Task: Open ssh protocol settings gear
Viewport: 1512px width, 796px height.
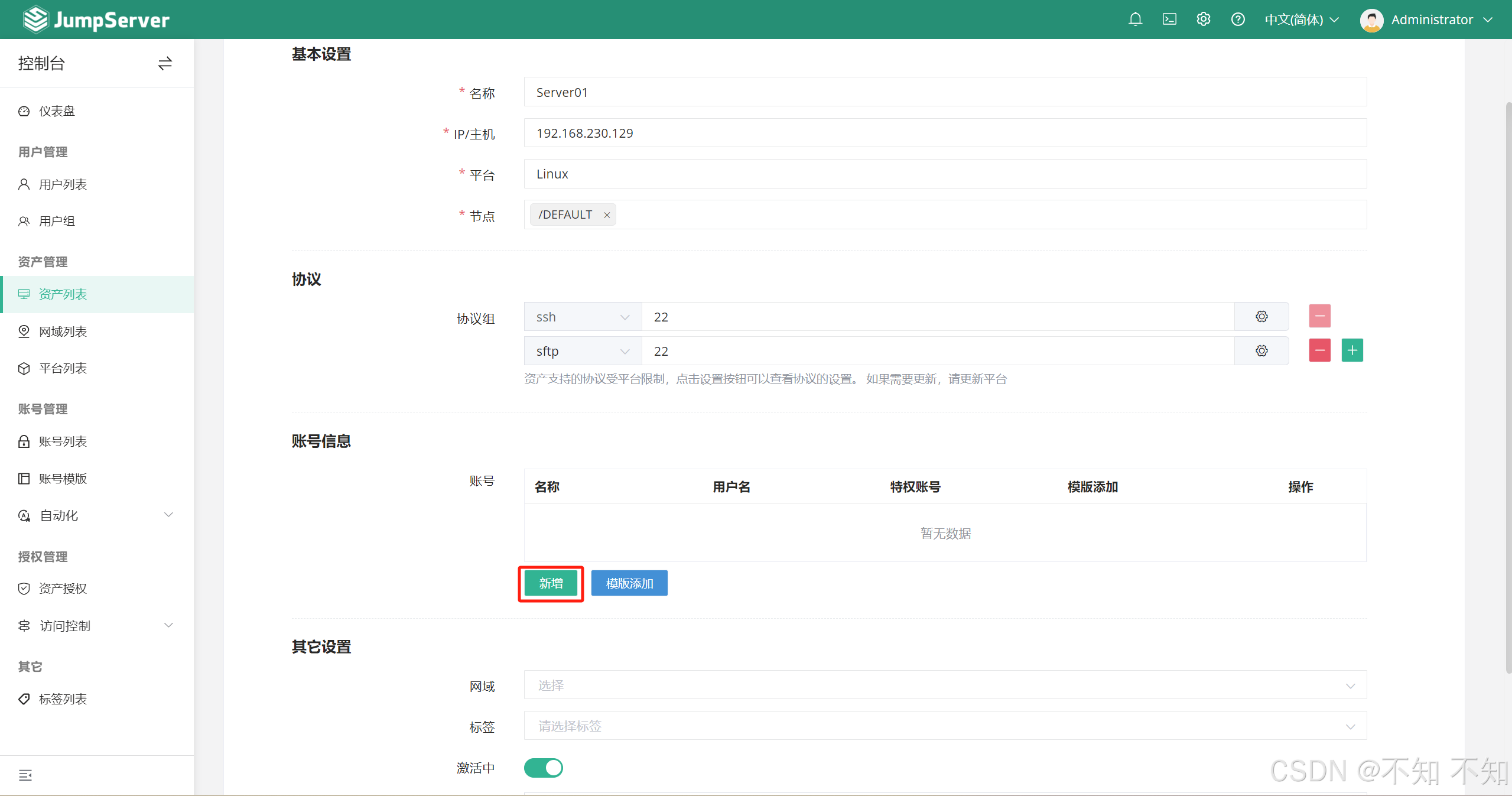Action: click(x=1261, y=317)
